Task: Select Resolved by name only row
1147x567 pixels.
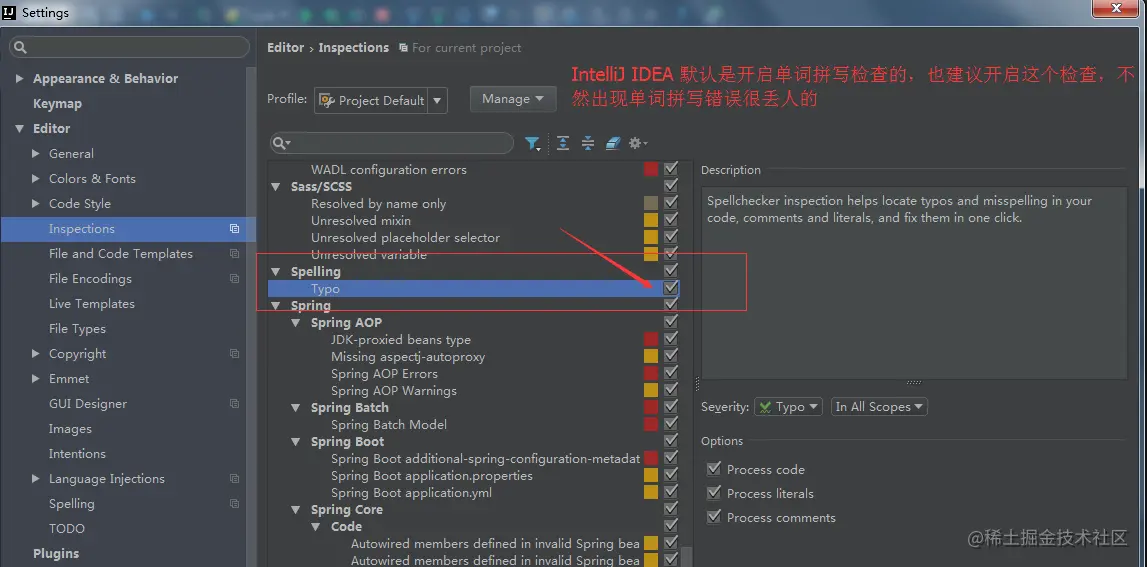Action: click(378, 203)
